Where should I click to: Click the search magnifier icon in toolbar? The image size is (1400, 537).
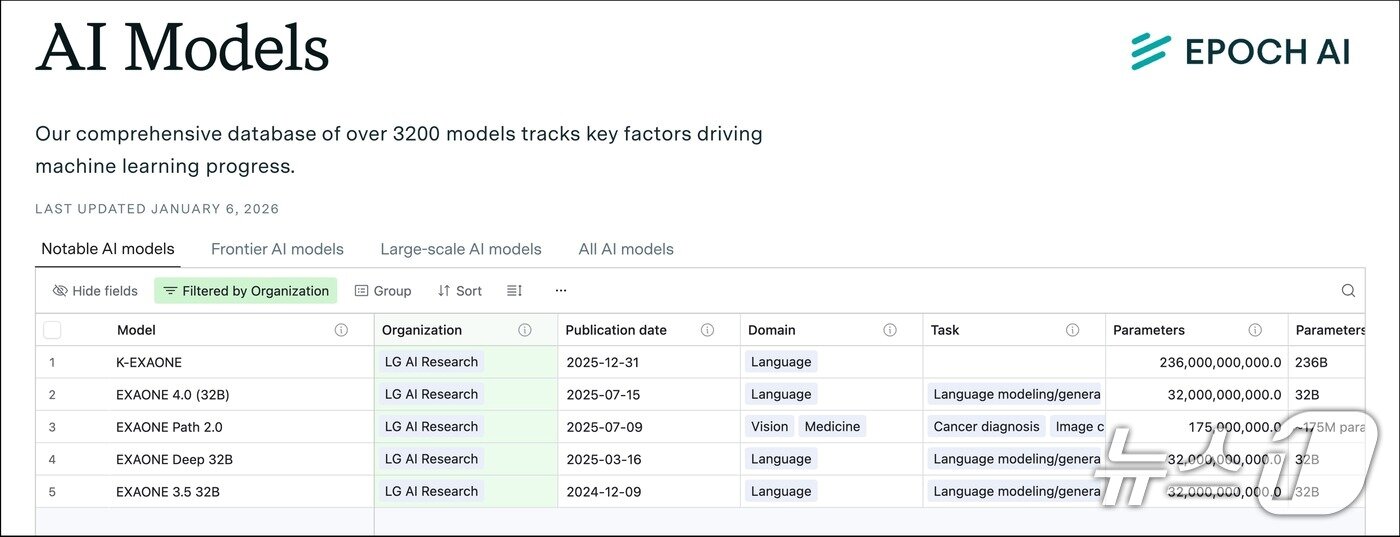point(1348,291)
